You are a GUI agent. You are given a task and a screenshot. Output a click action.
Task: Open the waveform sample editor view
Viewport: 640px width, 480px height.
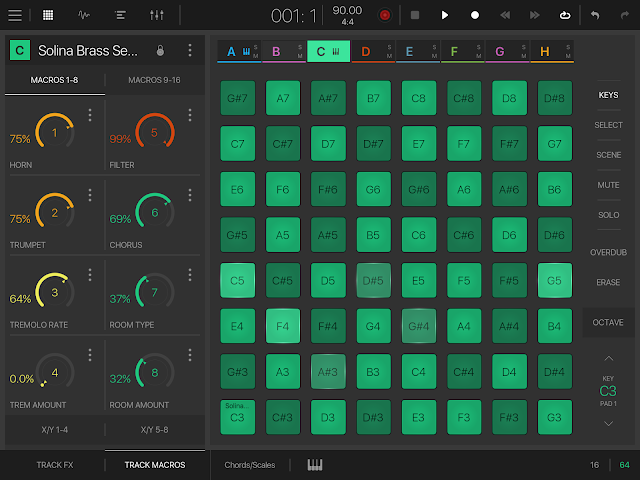click(x=84, y=15)
